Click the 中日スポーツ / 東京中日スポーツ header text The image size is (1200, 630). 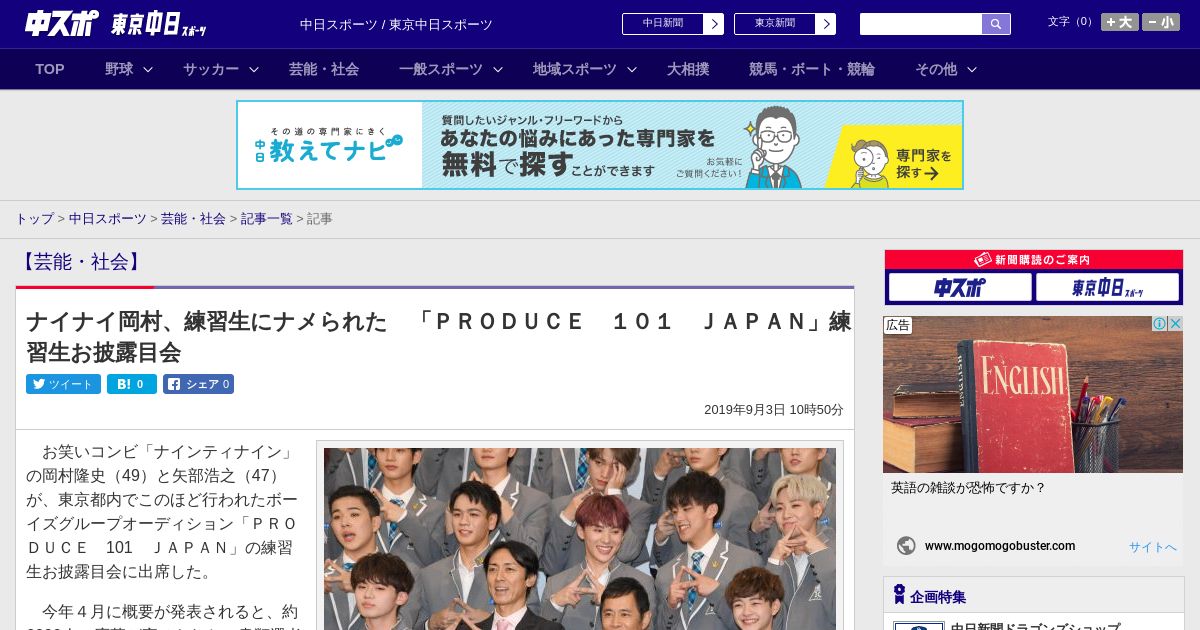396,24
